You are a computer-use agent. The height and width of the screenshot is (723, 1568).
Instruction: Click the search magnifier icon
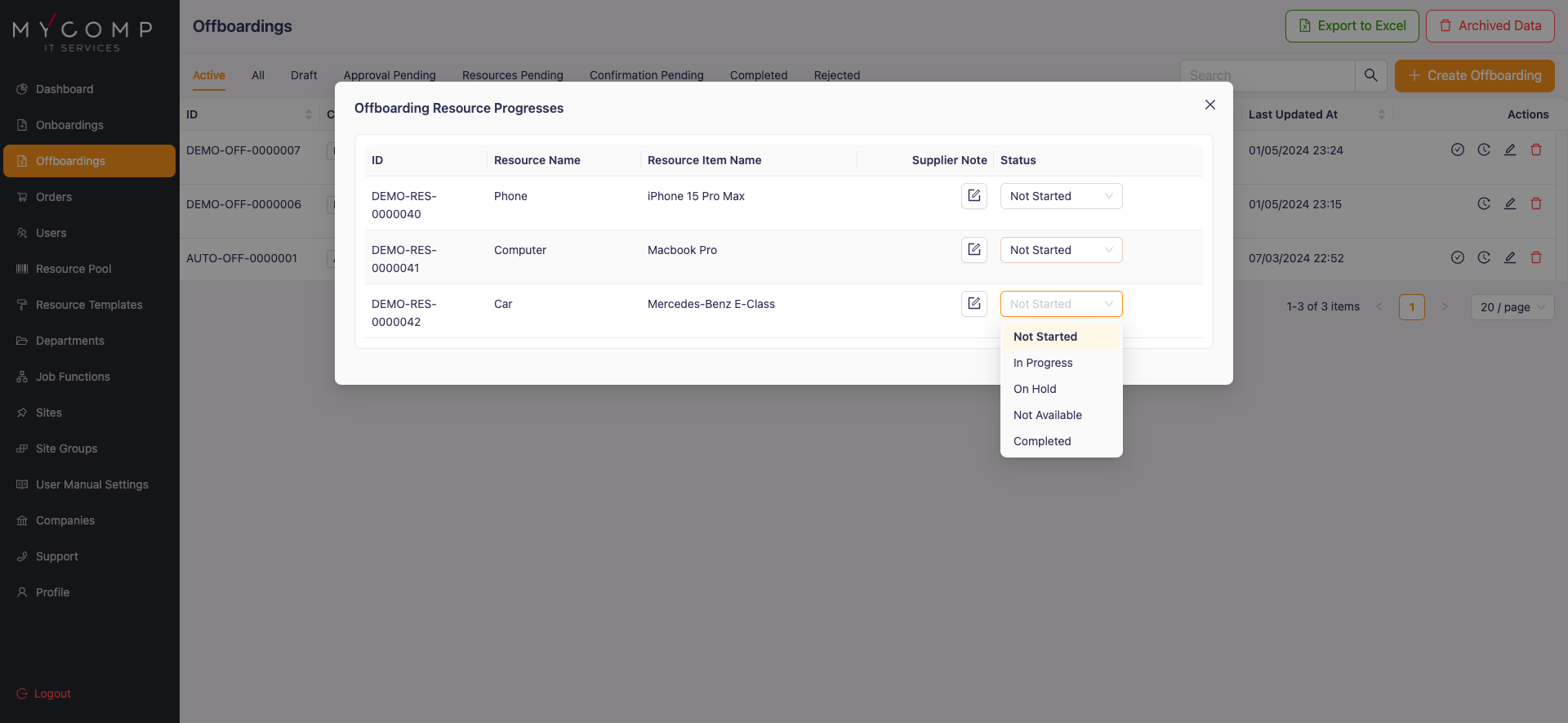1370,75
